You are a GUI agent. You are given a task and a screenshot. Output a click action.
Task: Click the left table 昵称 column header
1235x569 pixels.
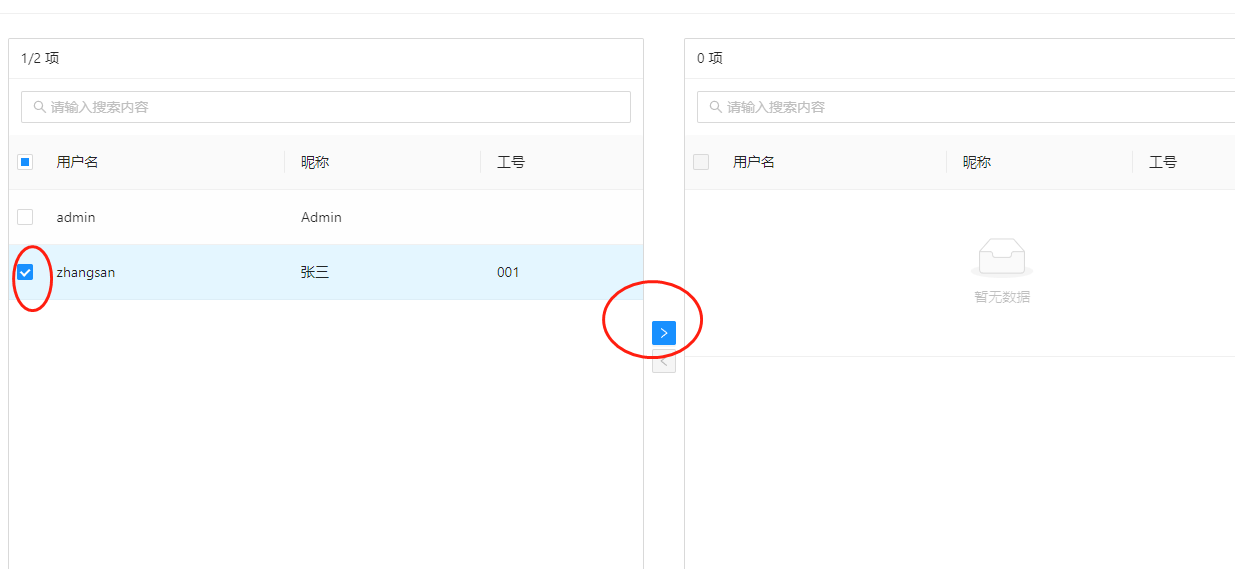pos(315,162)
